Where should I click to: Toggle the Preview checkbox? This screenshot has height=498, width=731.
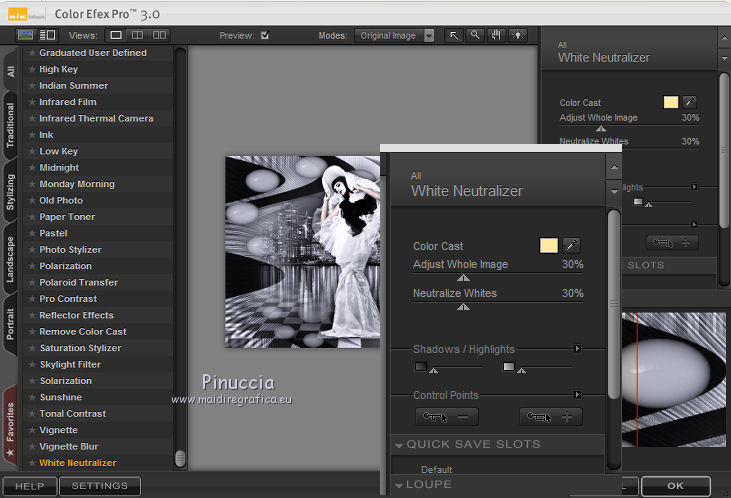coord(265,35)
